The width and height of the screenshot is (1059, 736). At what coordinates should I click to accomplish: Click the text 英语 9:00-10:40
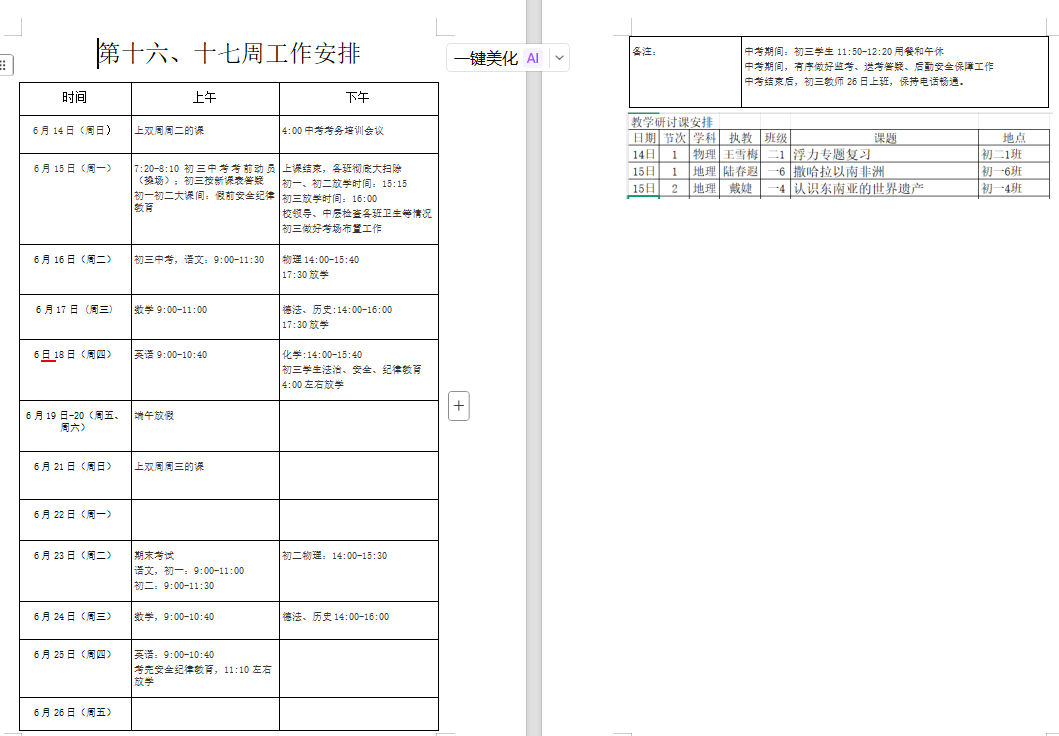171,354
